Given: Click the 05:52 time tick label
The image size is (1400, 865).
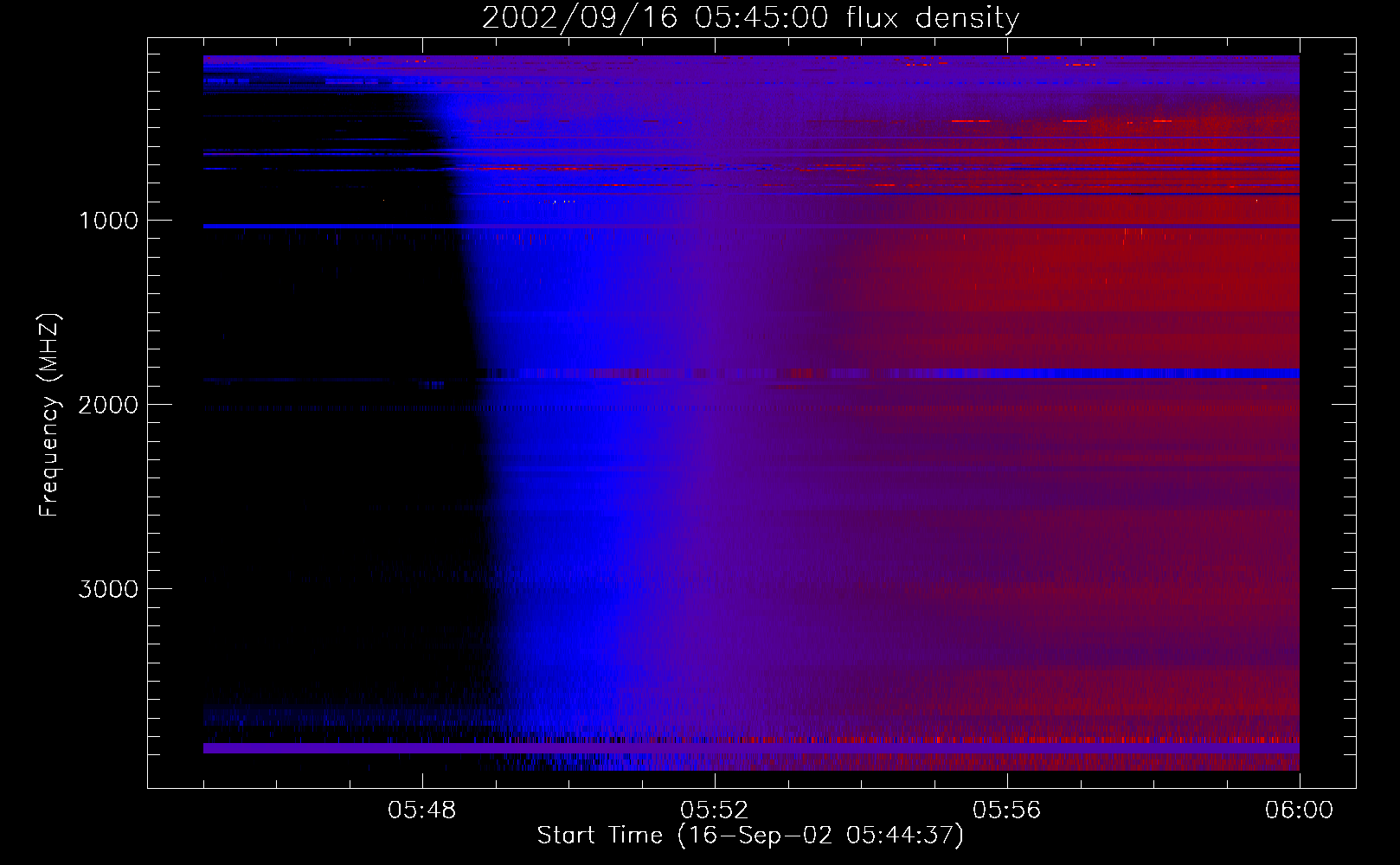Looking at the screenshot, I should [715, 811].
